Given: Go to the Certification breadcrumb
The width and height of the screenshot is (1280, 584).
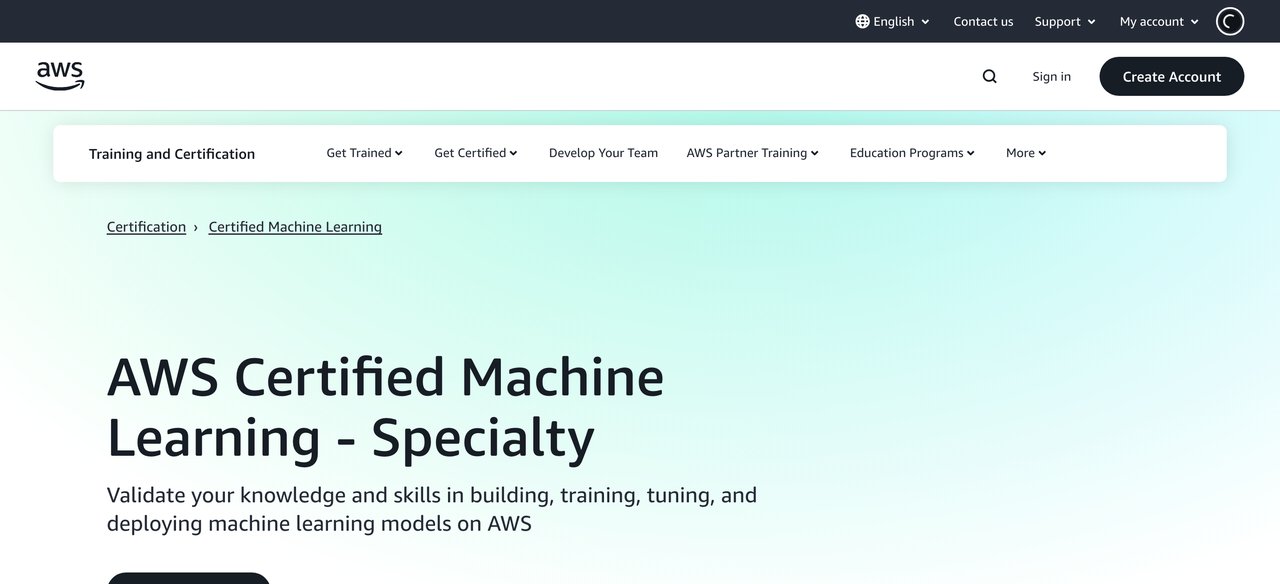Looking at the screenshot, I should click(146, 227).
